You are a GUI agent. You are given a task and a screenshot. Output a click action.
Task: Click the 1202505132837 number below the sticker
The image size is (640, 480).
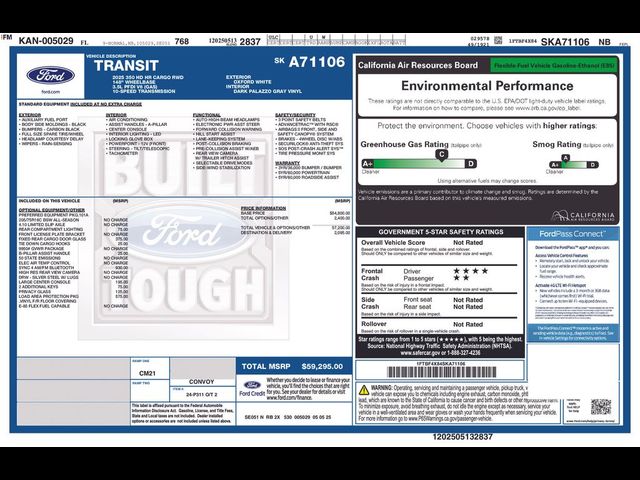pos(462,437)
